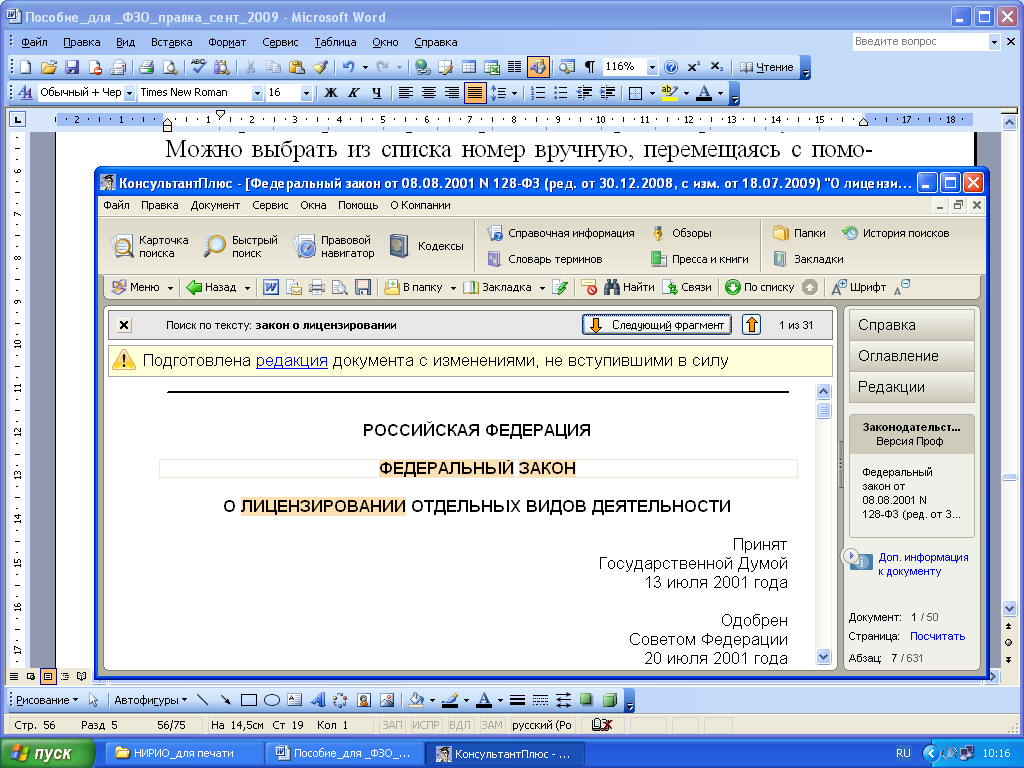This screenshot has width=1024, height=768.
Task: Toggle Justify alignment in Word
Action: click(x=475, y=93)
